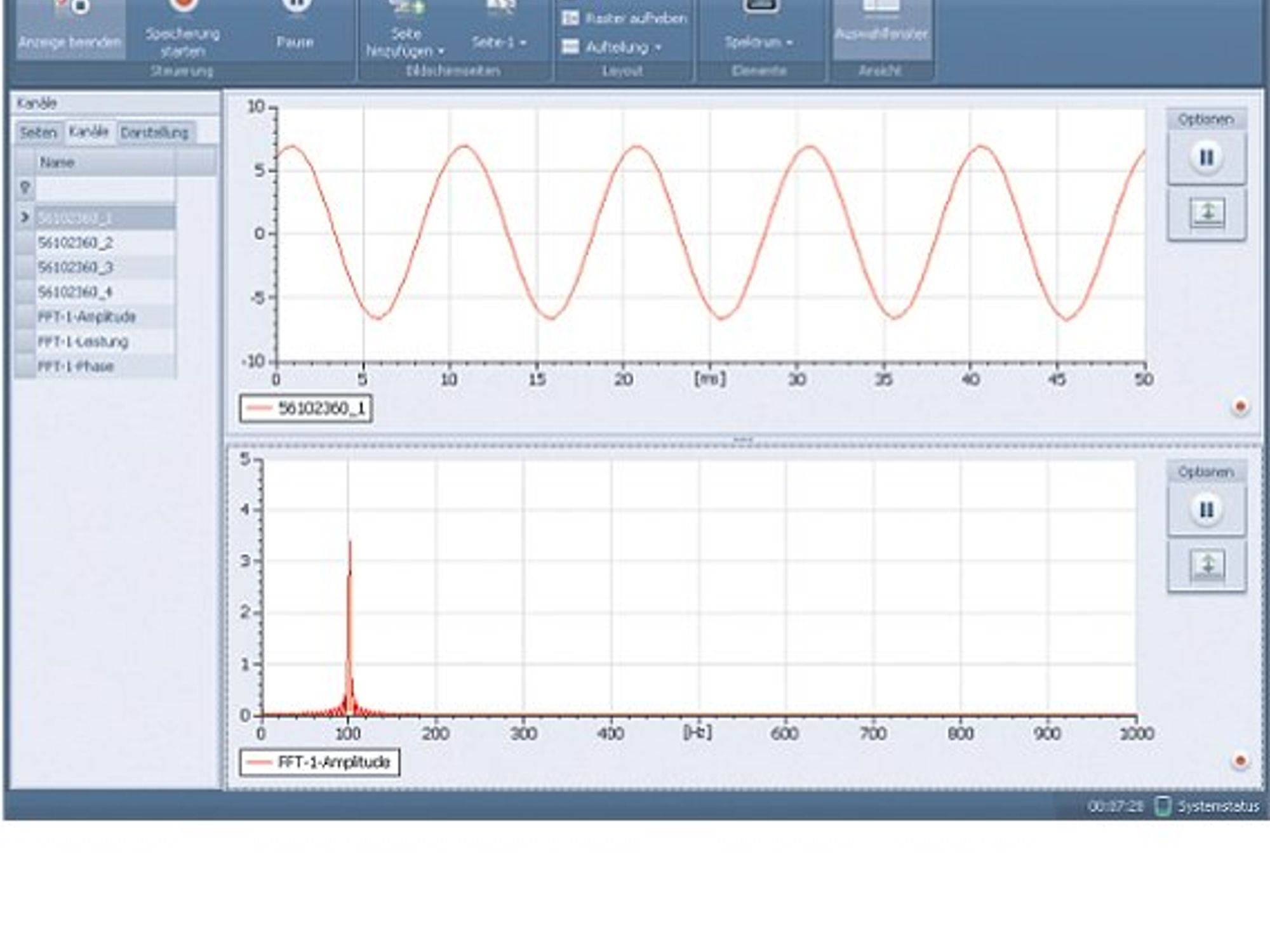Click the [Hz] axis unit label

[x=697, y=732]
